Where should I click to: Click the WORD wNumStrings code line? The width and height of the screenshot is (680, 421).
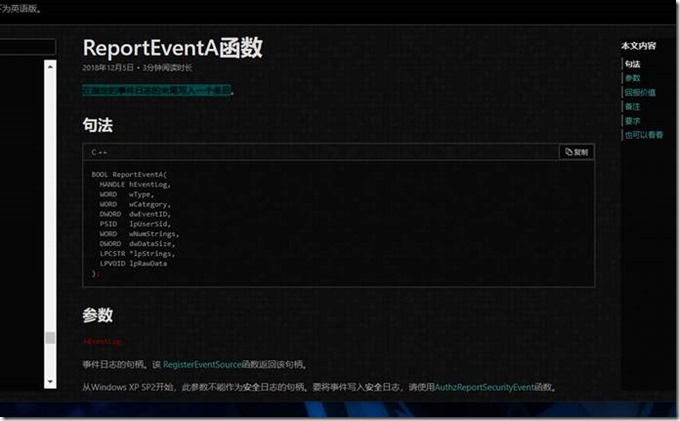click(139, 234)
